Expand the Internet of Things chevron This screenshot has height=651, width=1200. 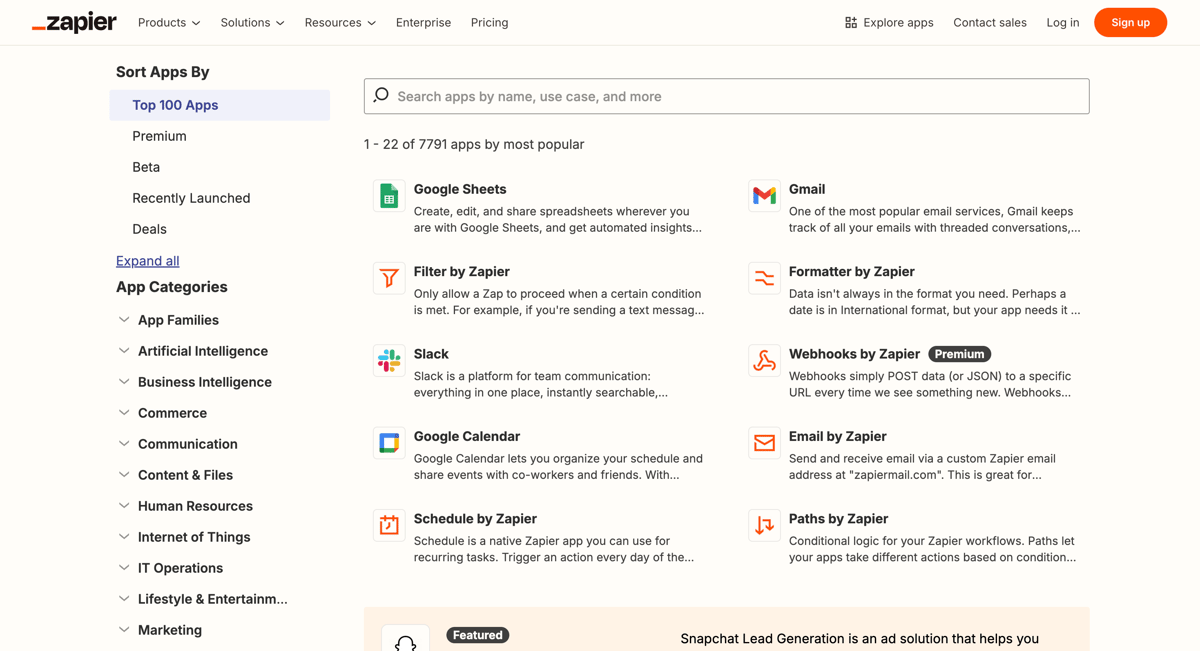[124, 537]
